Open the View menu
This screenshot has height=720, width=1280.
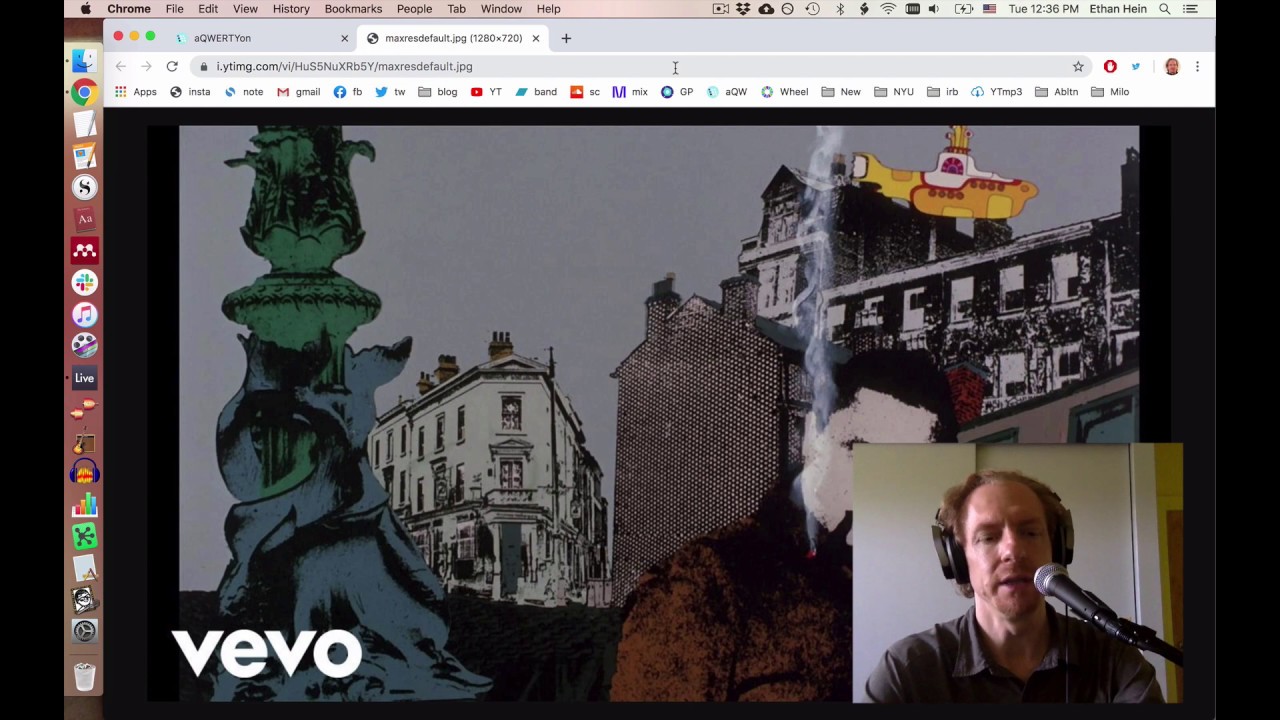[245, 9]
